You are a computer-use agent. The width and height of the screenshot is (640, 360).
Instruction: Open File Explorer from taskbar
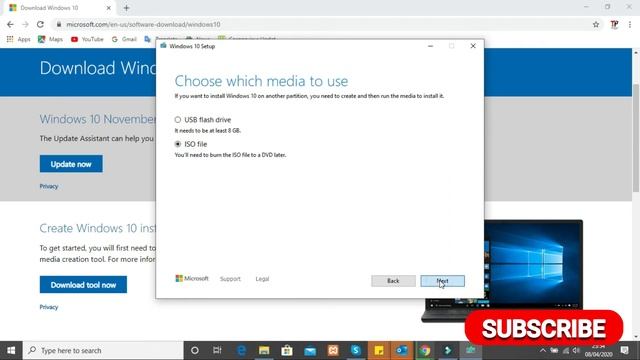tap(264, 350)
